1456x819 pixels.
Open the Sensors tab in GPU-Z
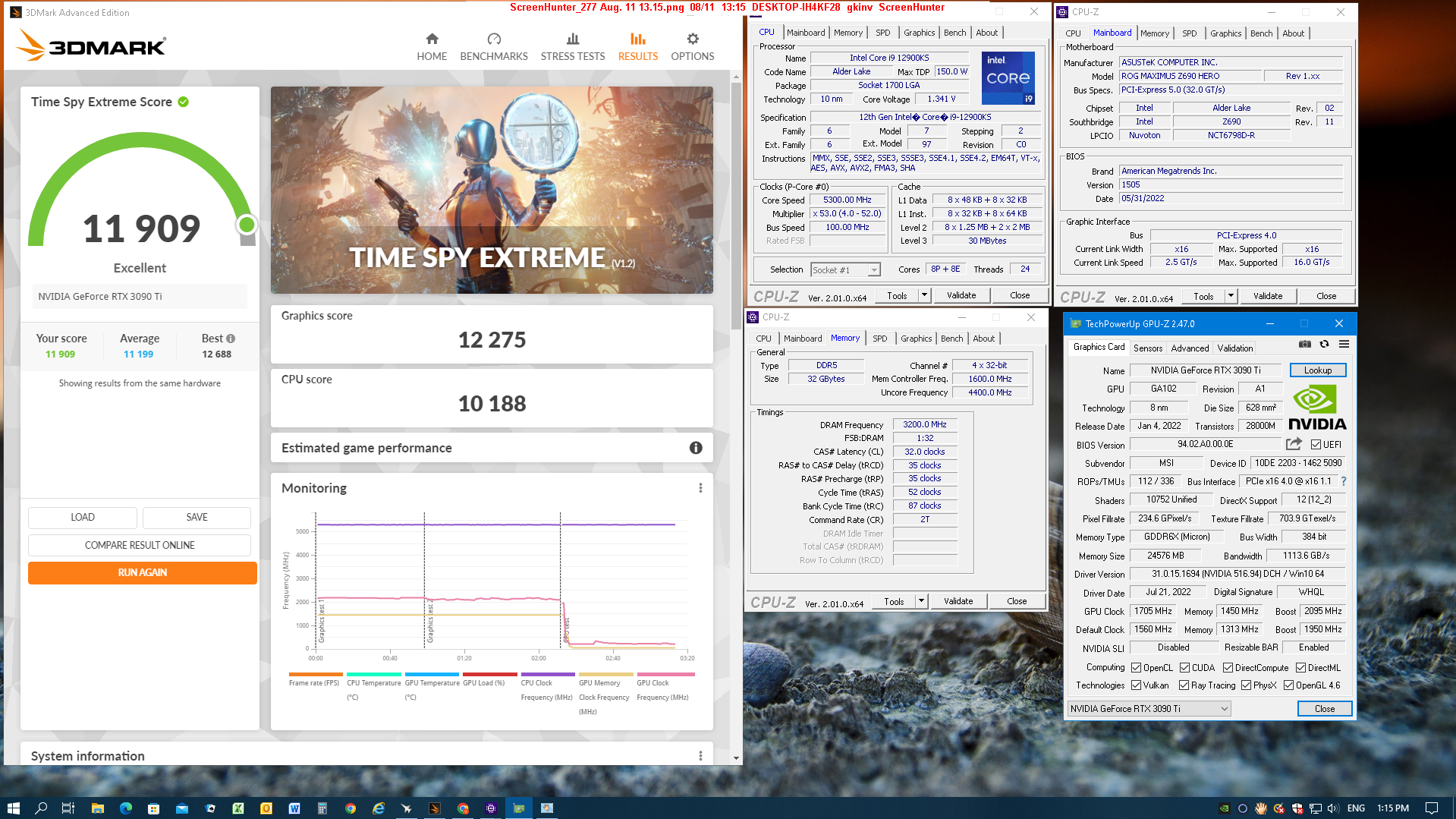(x=1147, y=348)
